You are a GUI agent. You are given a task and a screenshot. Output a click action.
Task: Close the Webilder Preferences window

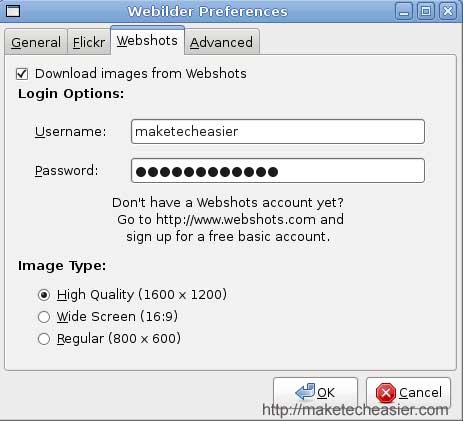448,11
